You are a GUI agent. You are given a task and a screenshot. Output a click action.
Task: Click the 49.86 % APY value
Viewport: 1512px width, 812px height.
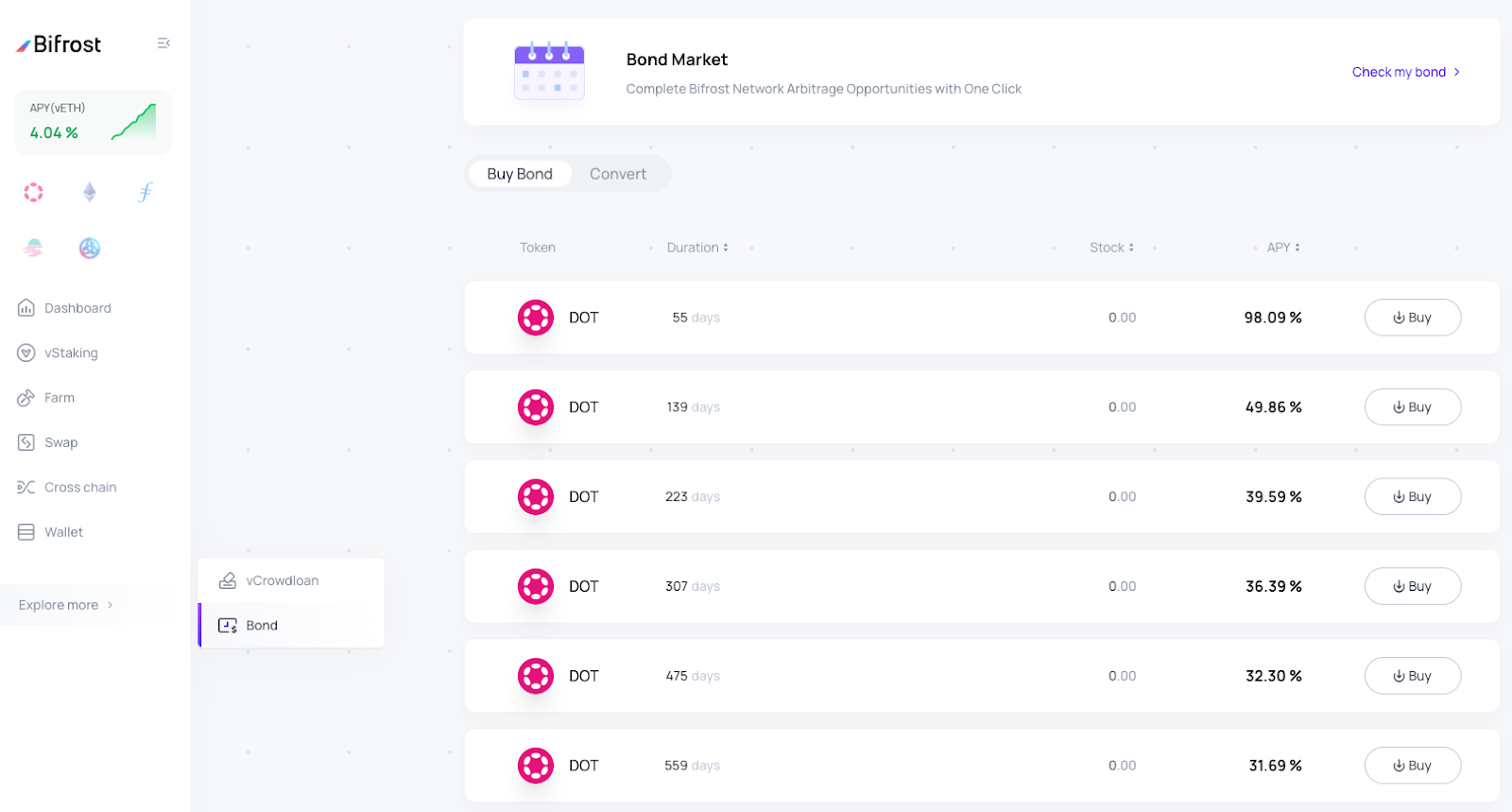[x=1273, y=407]
